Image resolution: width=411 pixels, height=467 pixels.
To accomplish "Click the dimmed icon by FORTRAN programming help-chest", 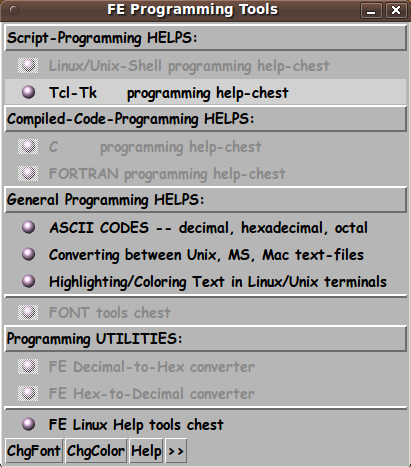I will tap(28, 173).
